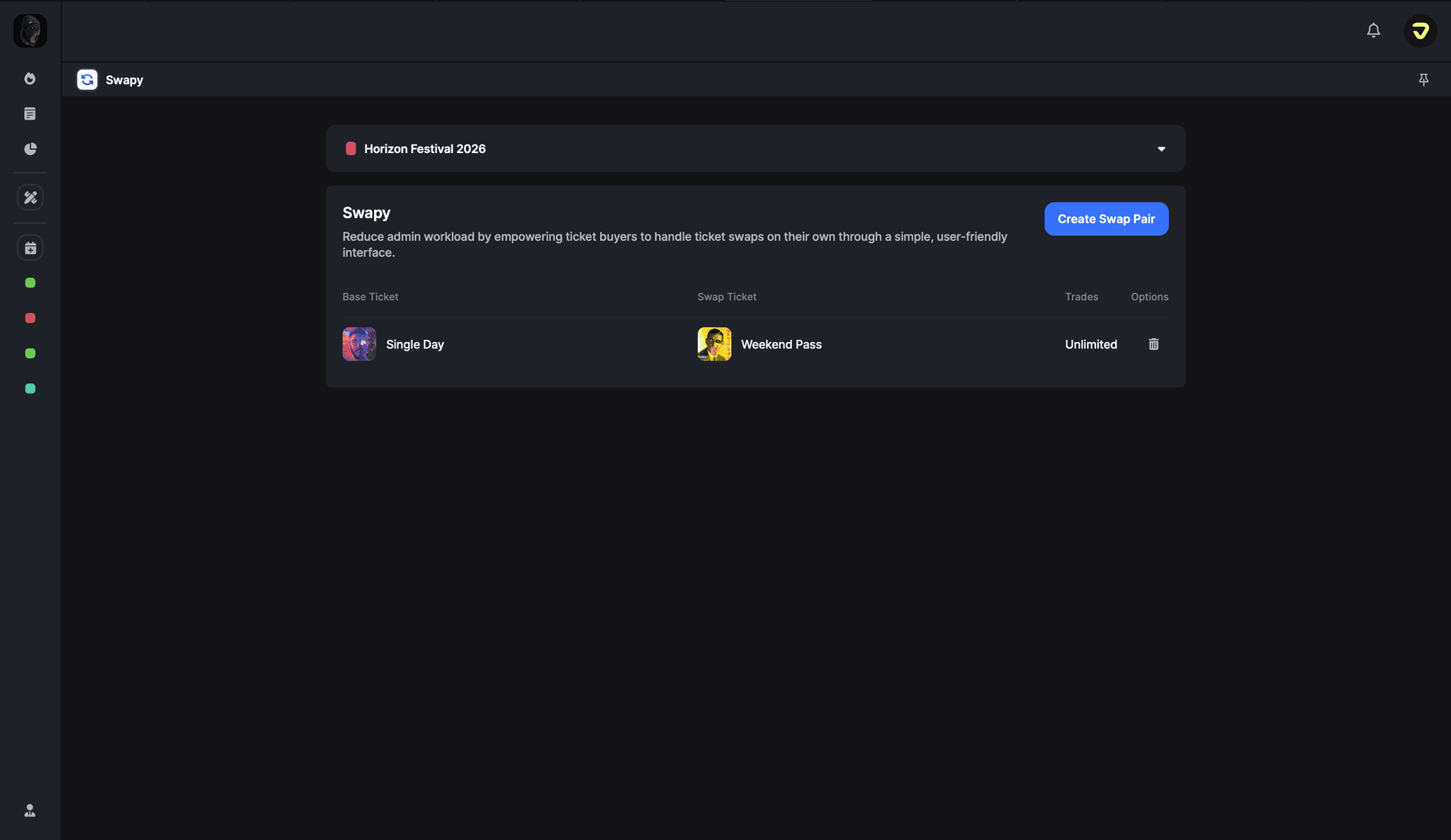Viewport: 1451px width, 840px height.
Task: Open the add-event calendar icon
Action: [30, 247]
